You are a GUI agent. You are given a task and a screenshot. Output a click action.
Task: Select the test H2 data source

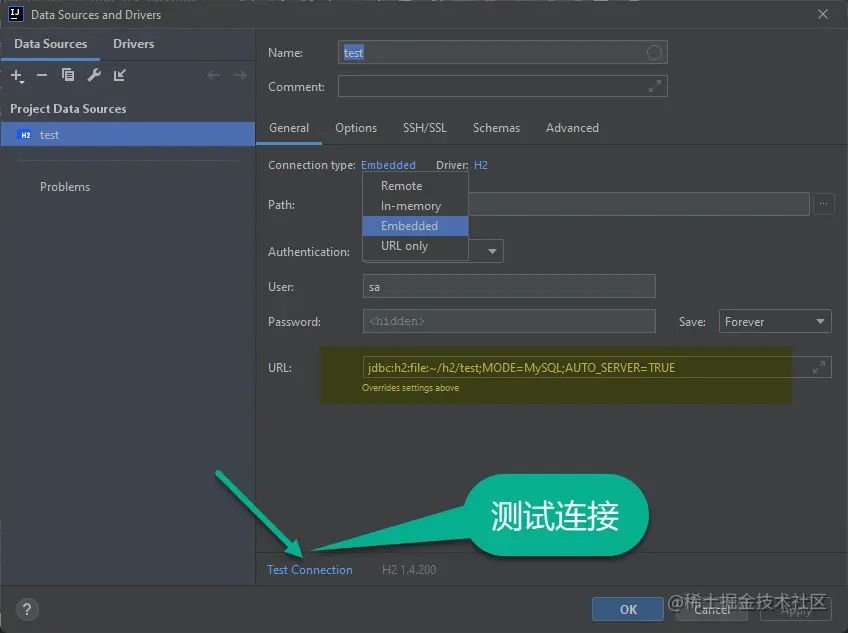point(128,135)
